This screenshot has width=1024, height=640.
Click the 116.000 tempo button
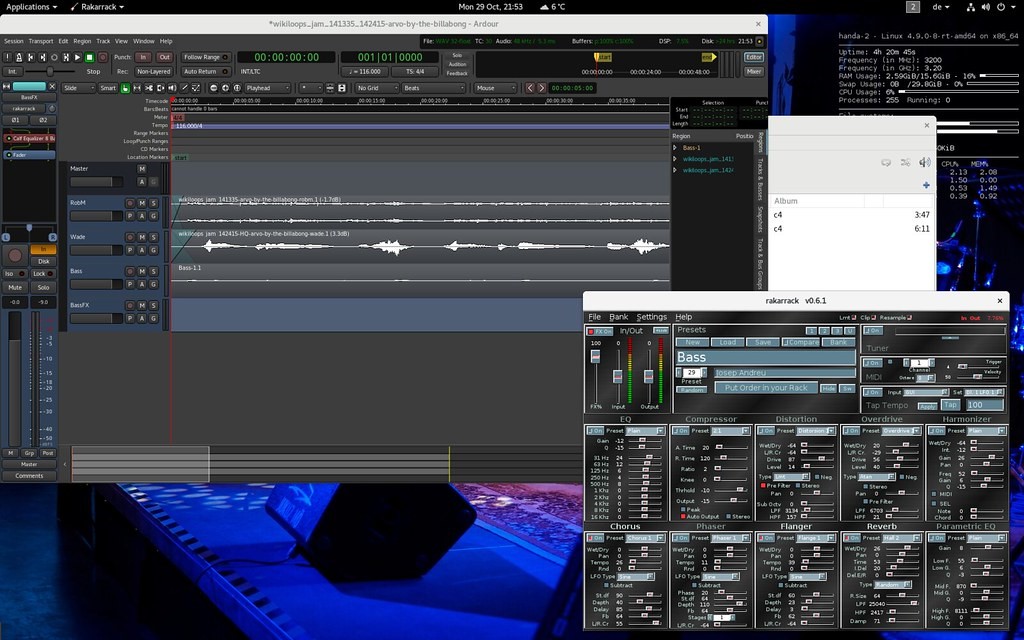click(365, 72)
